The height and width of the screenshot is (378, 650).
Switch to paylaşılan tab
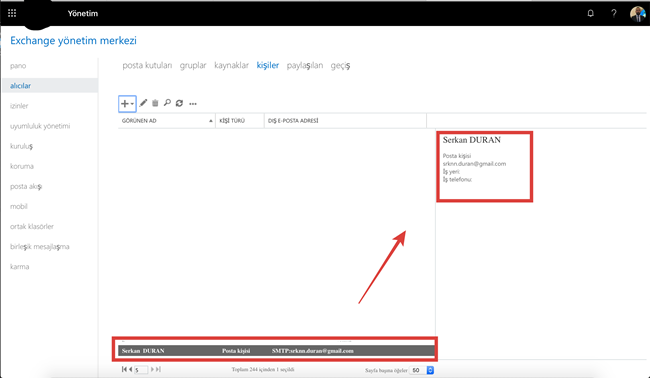click(x=305, y=65)
